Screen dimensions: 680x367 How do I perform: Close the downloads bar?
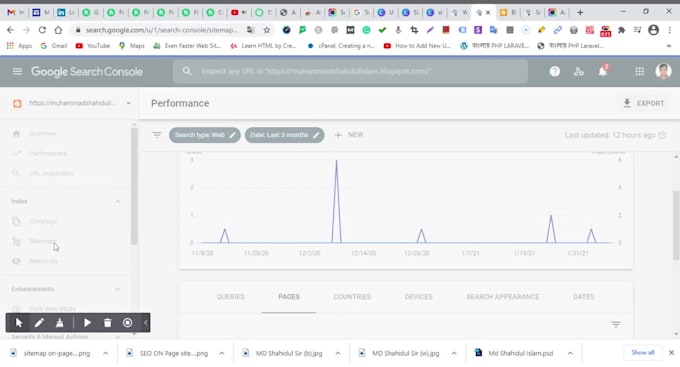[671, 353]
